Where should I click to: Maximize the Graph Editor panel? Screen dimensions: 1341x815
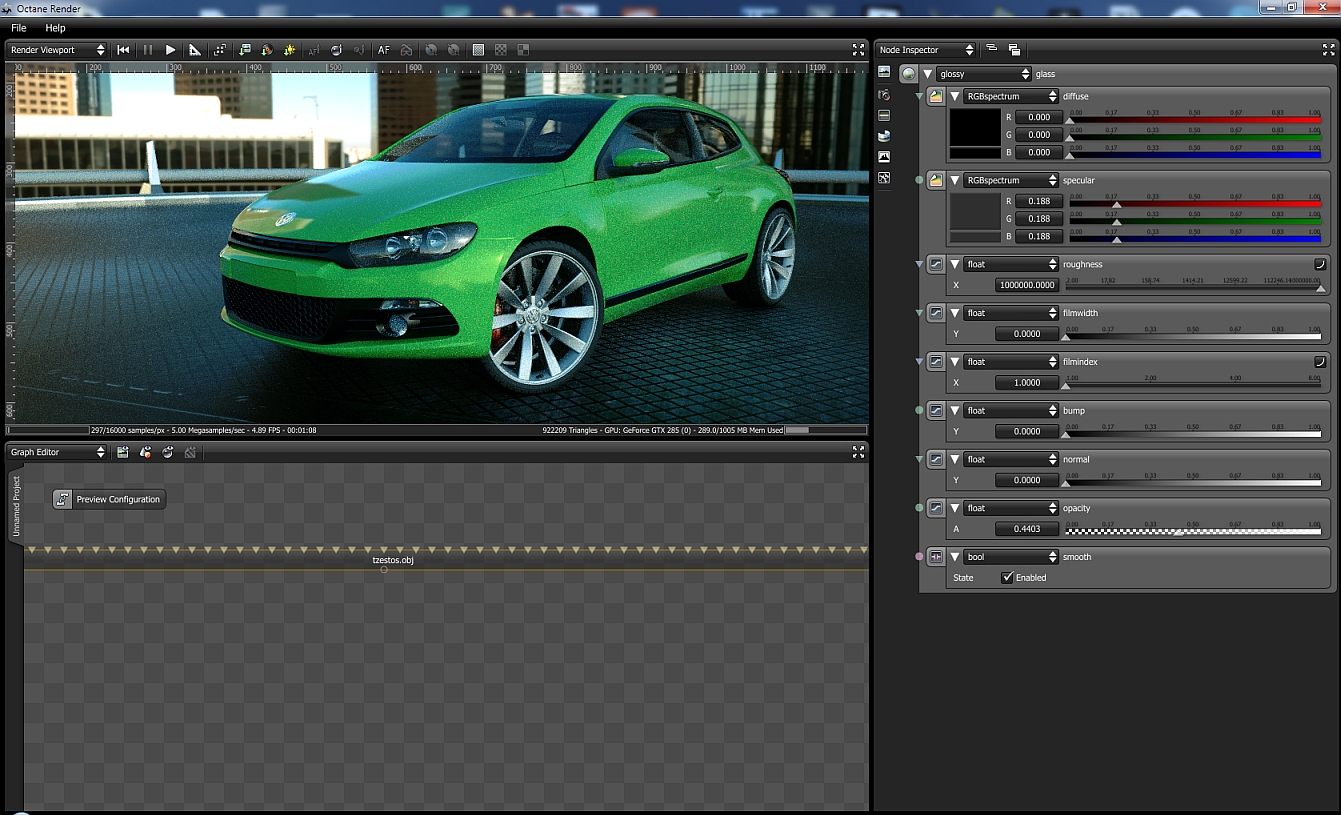pyautogui.click(x=858, y=452)
